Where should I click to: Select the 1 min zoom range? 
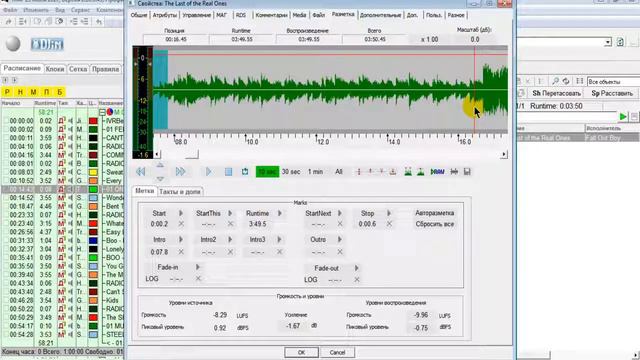click(x=315, y=172)
